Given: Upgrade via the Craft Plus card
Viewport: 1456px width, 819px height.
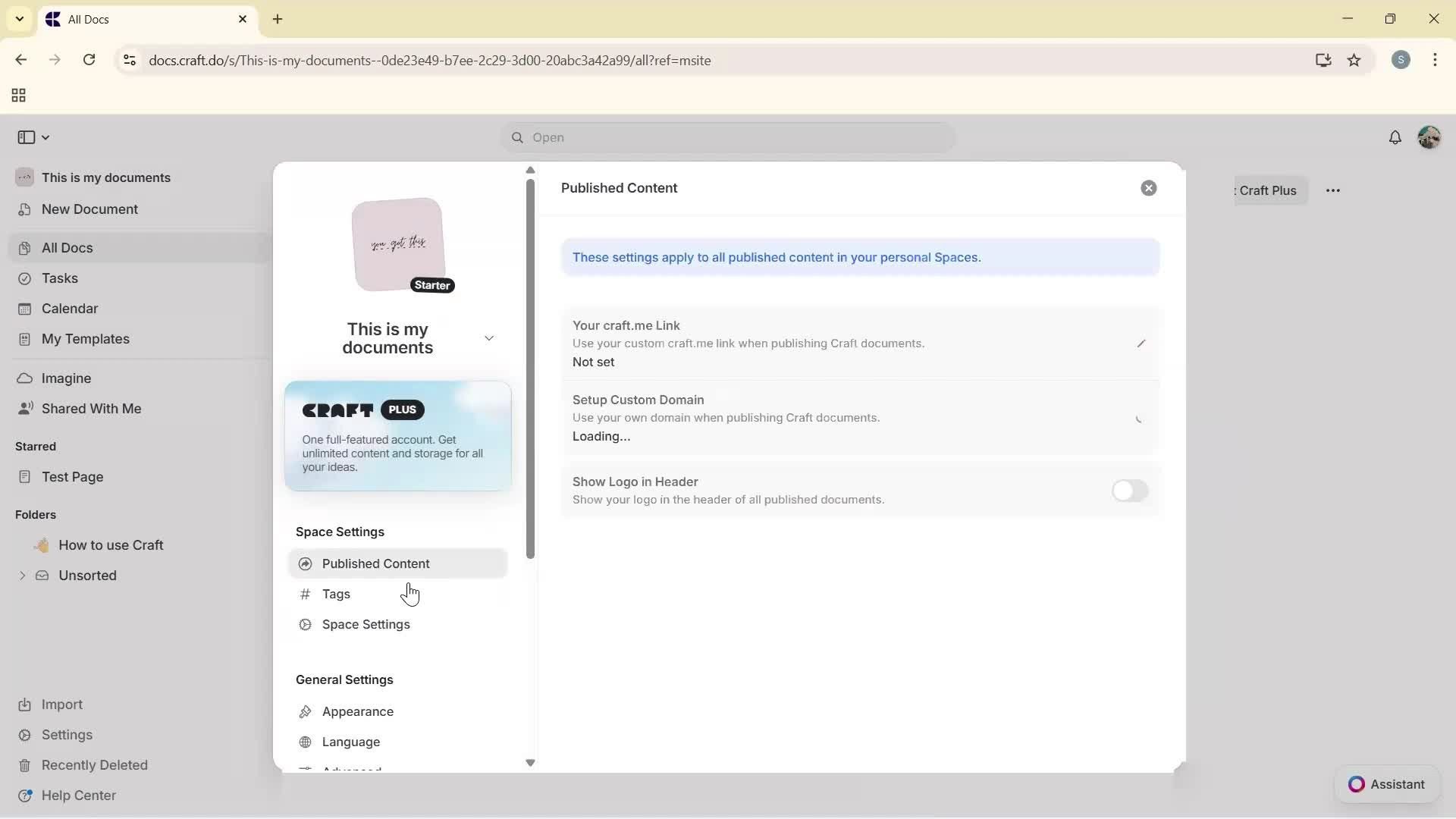Looking at the screenshot, I should click(397, 436).
